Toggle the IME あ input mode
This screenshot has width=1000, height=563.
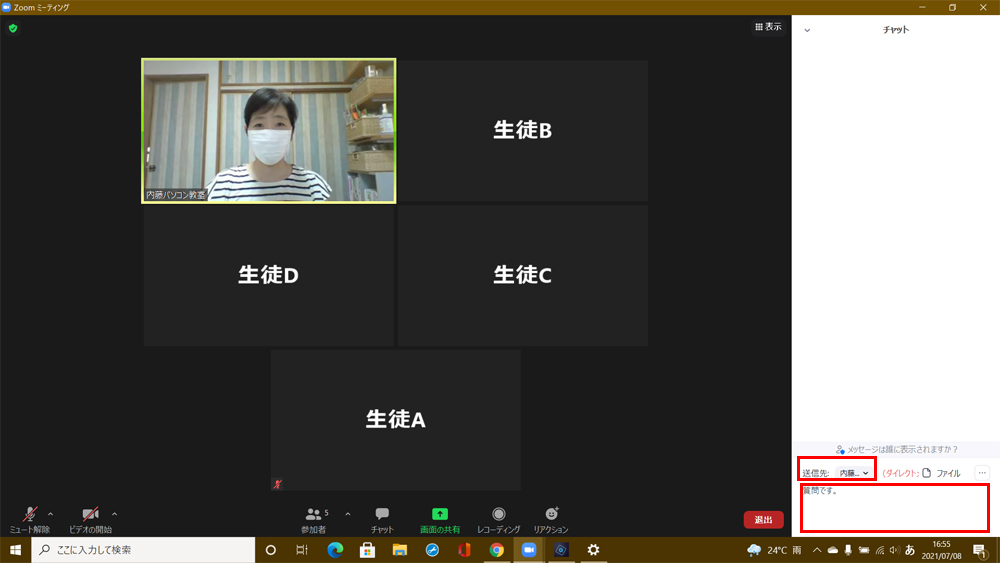910,550
